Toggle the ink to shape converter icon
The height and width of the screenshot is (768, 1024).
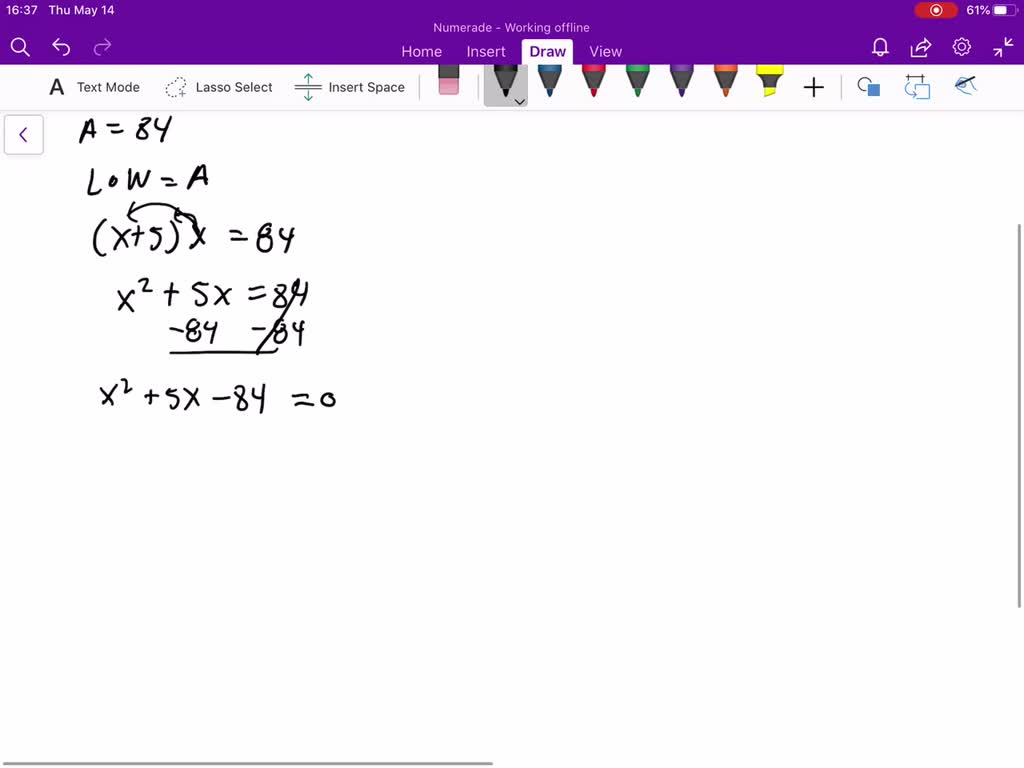pos(917,86)
